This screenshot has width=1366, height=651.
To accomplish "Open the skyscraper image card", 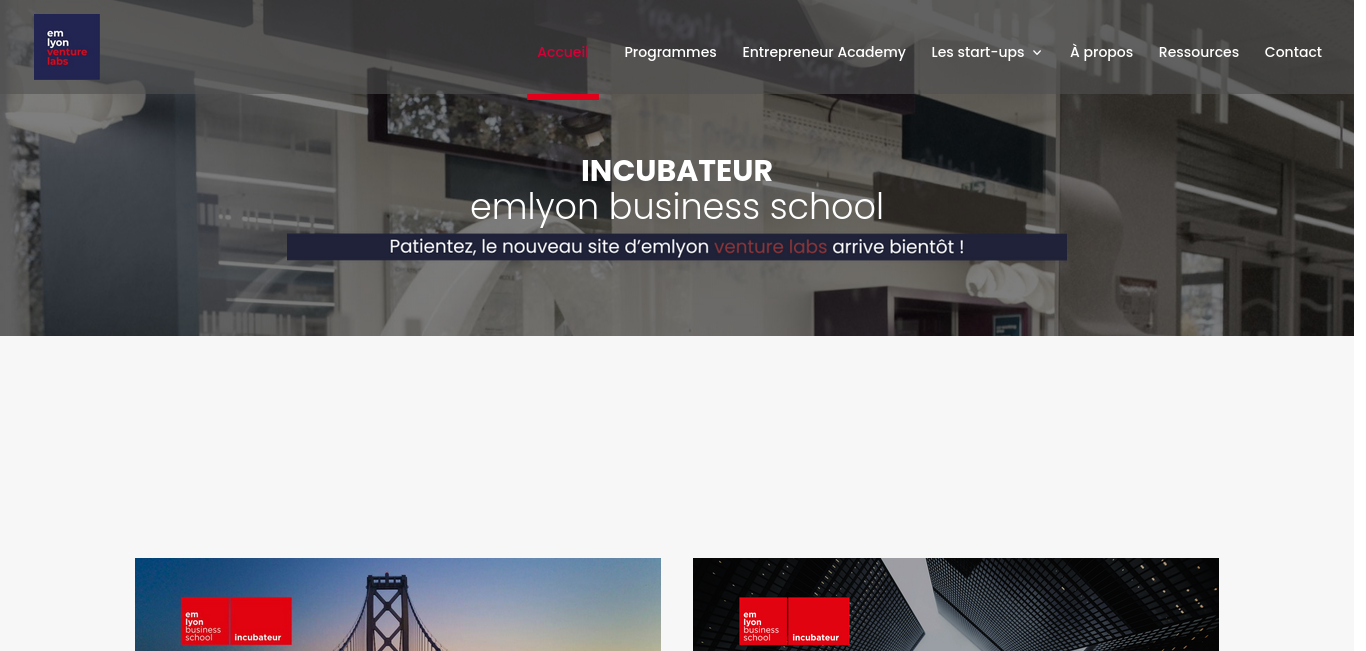I will point(956,604).
